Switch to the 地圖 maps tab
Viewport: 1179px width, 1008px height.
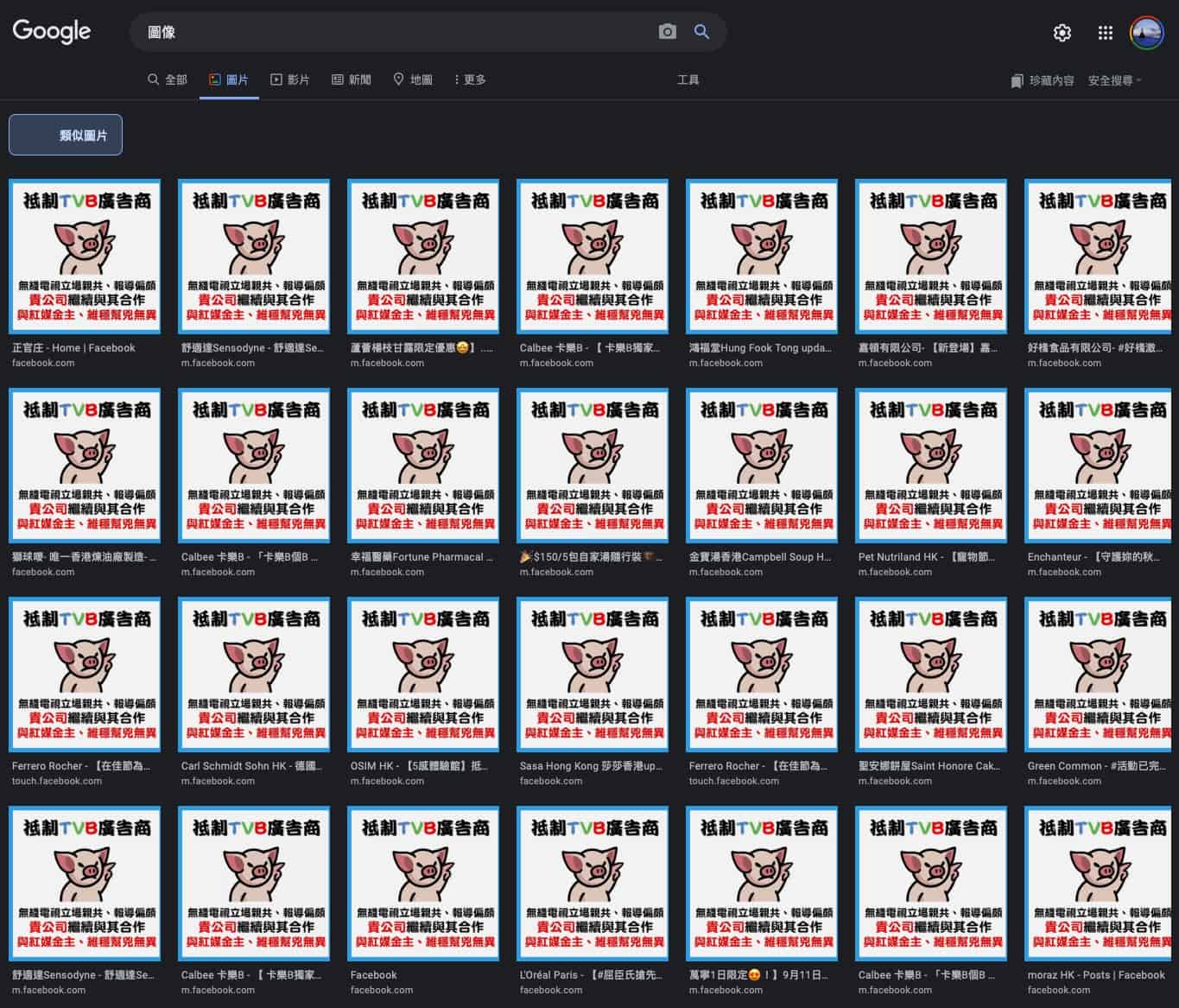[x=412, y=79]
